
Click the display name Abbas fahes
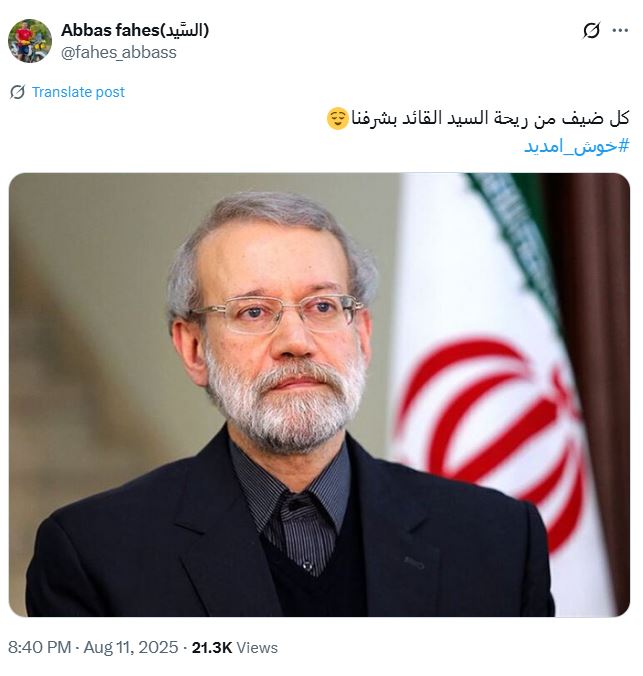[110, 30]
